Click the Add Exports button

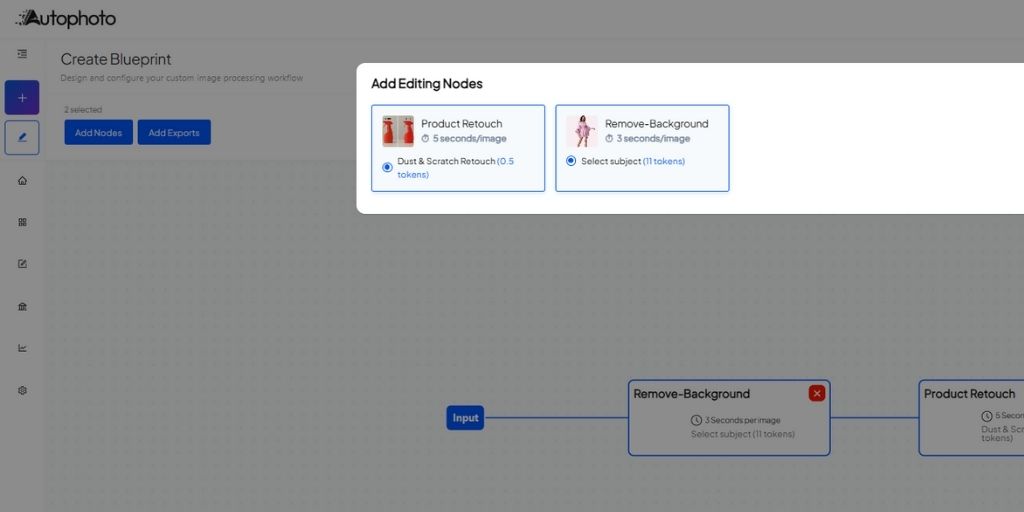[x=174, y=133]
